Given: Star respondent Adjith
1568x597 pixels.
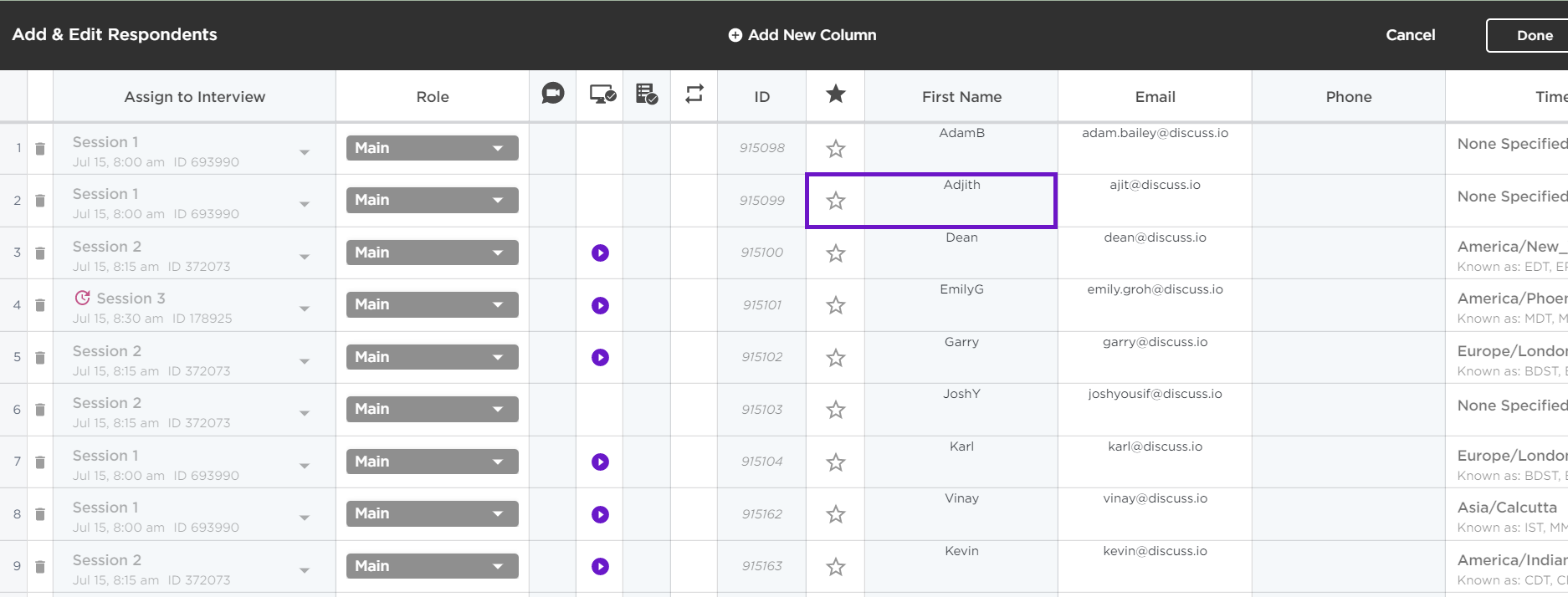Looking at the screenshot, I should (x=835, y=201).
